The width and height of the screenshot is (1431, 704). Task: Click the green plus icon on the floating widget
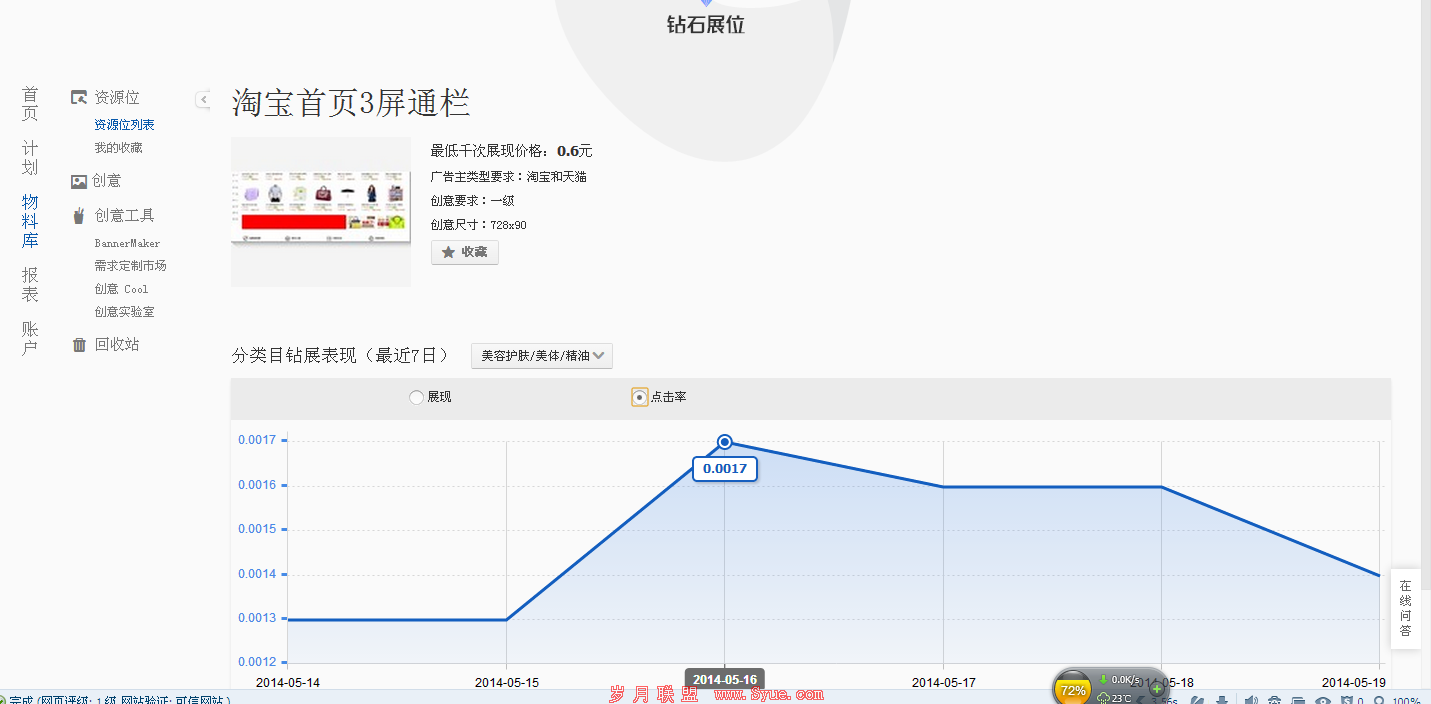coord(1157,689)
